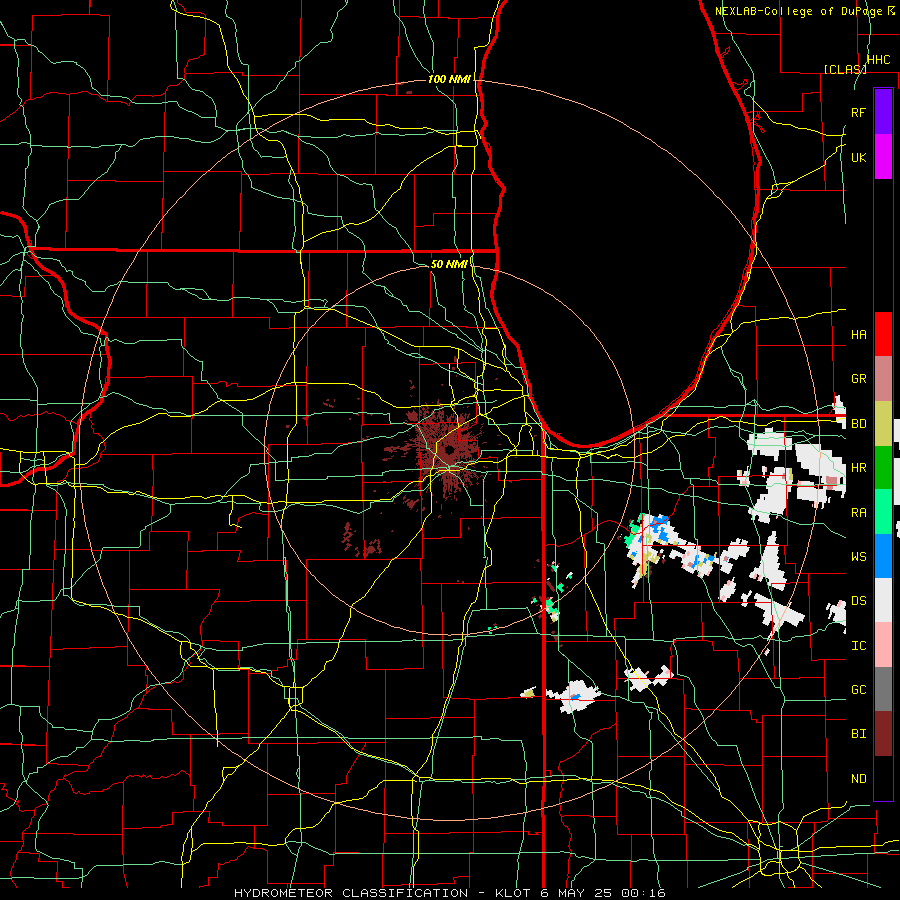900x900 pixels.
Task: Click the DS white legend swatch
Action: point(883,600)
